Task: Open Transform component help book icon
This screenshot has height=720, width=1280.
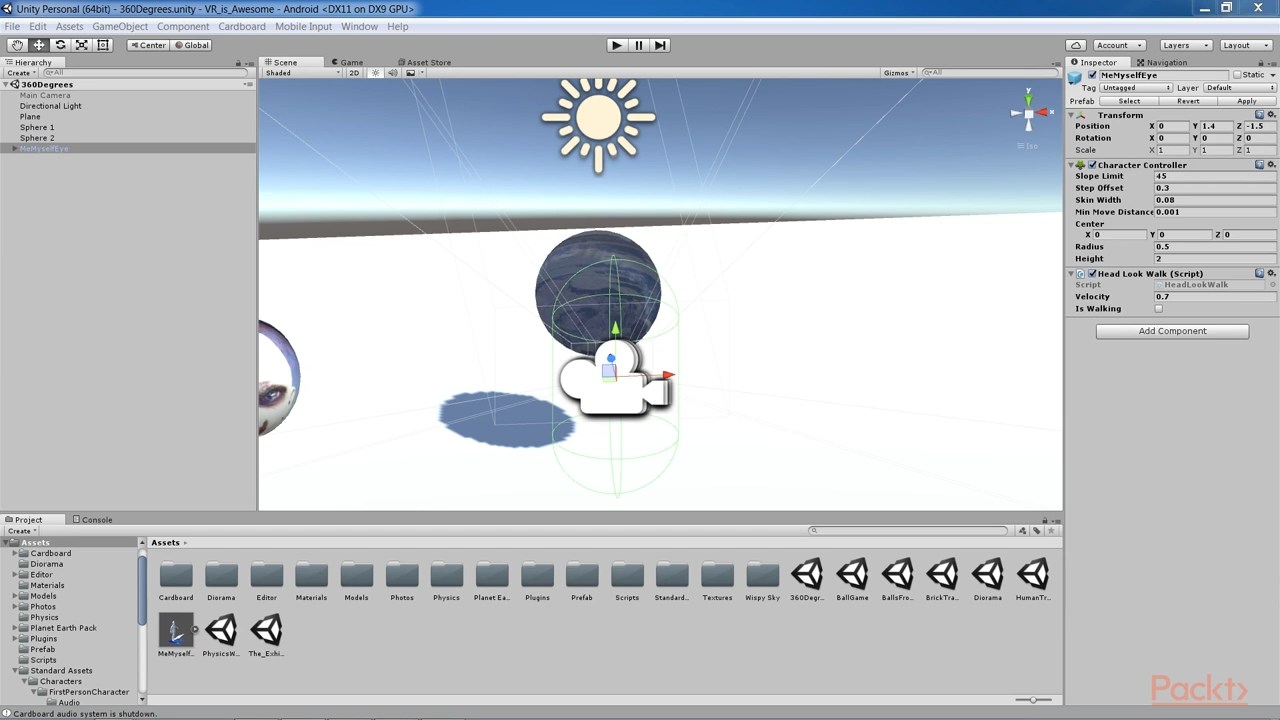Action: [1259, 115]
